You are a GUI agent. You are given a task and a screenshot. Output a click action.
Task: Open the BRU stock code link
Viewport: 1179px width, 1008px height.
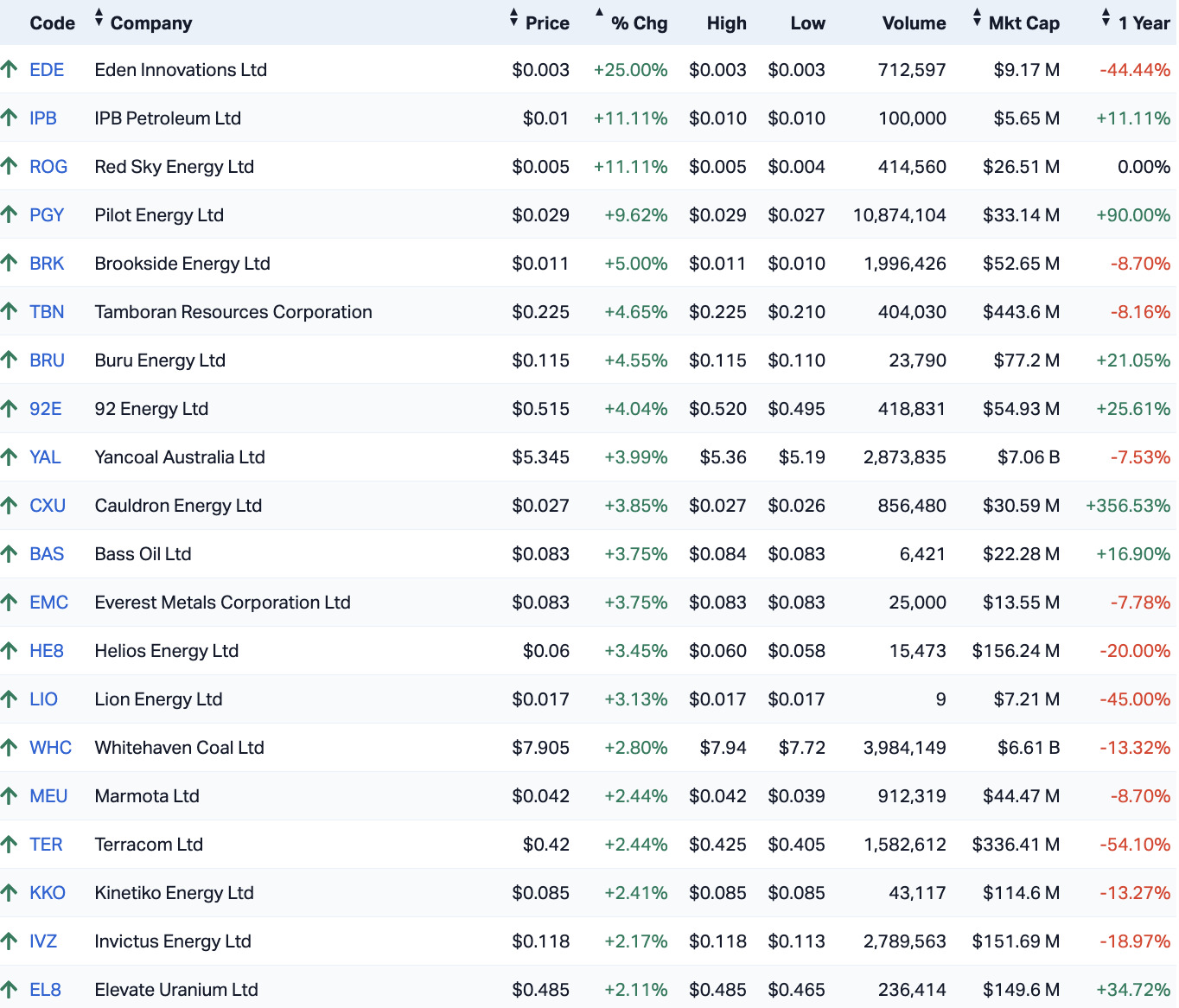click(47, 360)
